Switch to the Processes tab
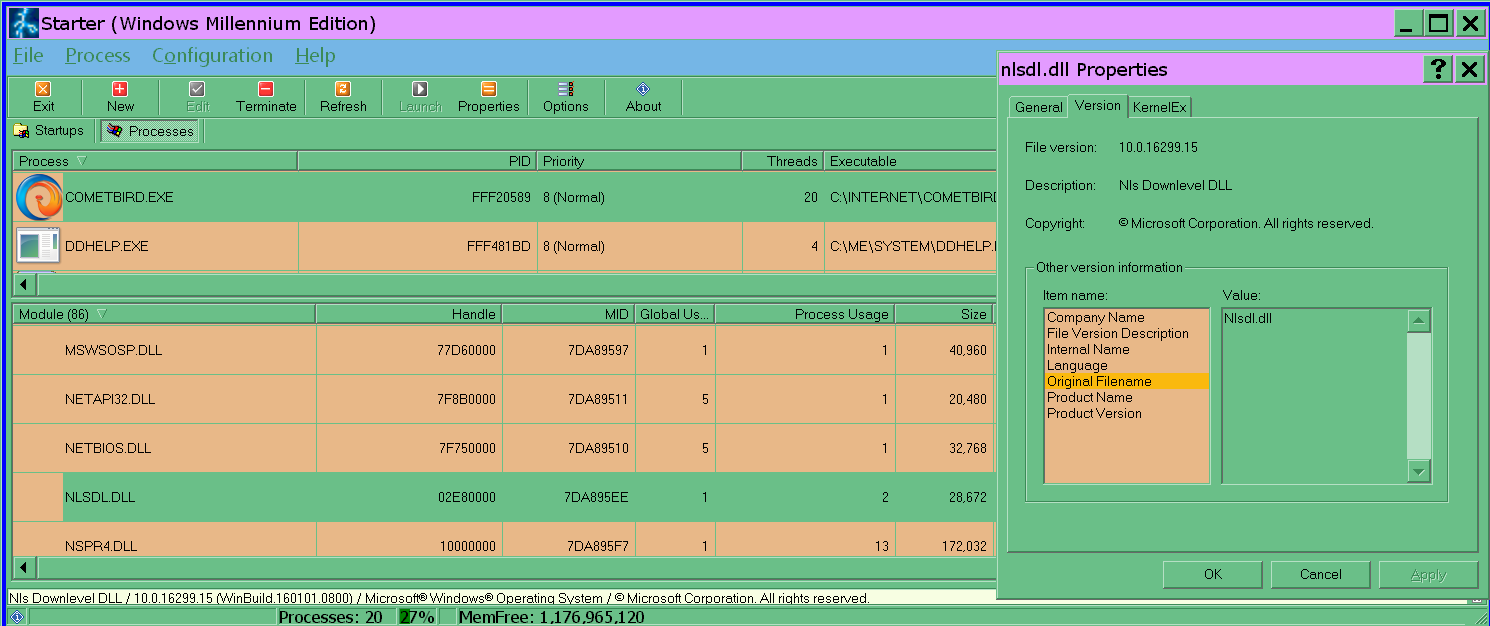This screenshot has width=1490, height=626. (151, 131)
